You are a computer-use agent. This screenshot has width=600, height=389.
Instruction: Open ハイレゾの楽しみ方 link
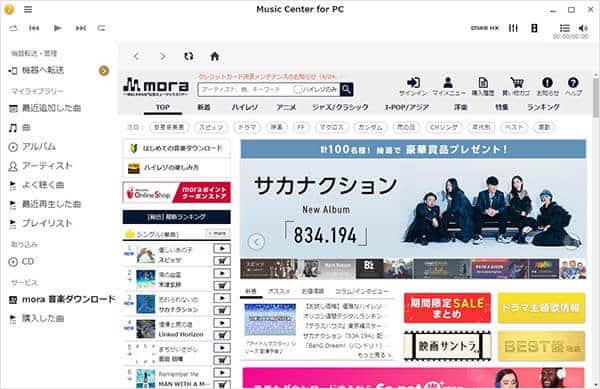(x=177, y=168)
